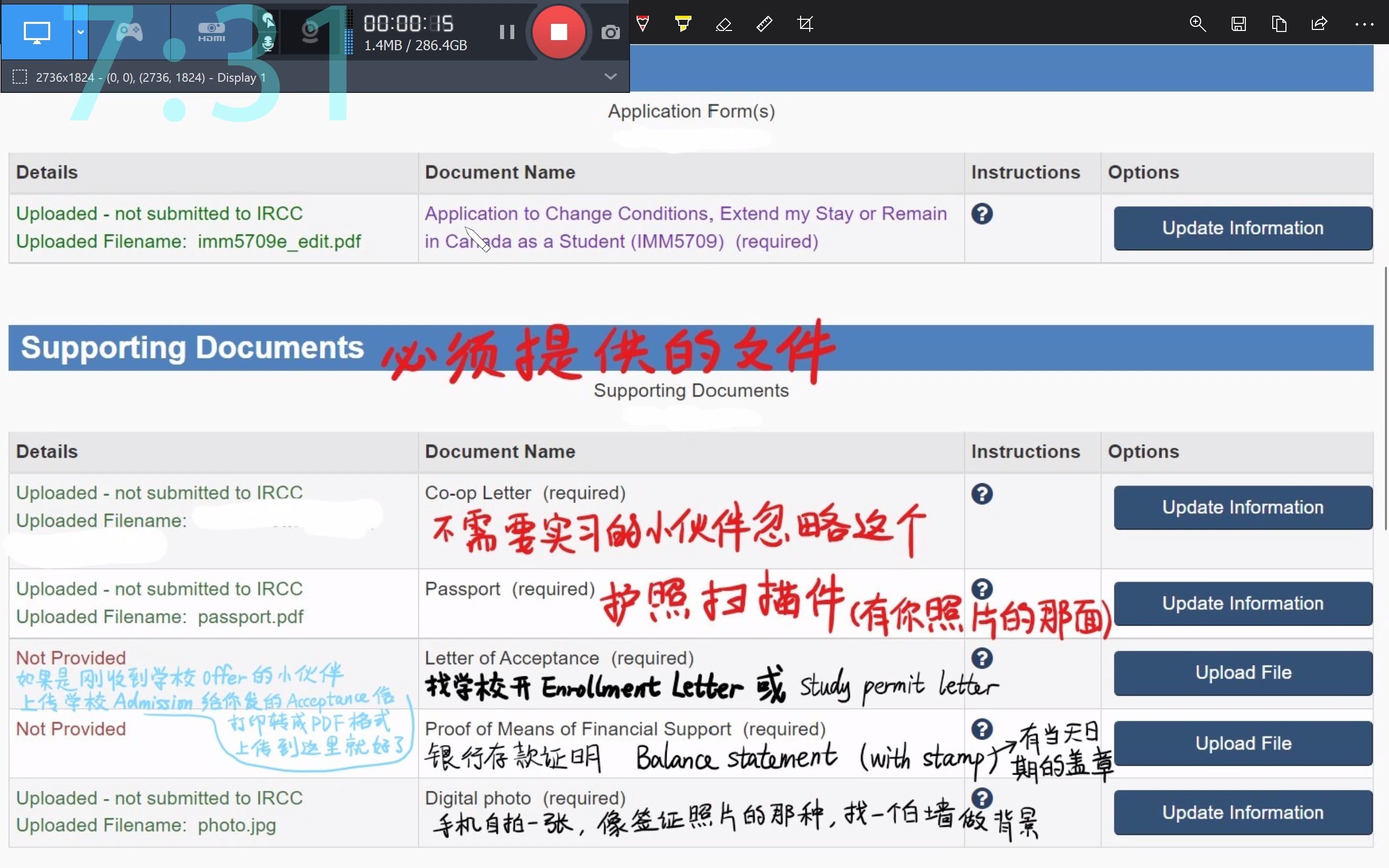Select screen recording mode monitor icon
This screenshot has width=1389, height=868.
[x=37, y=31]
